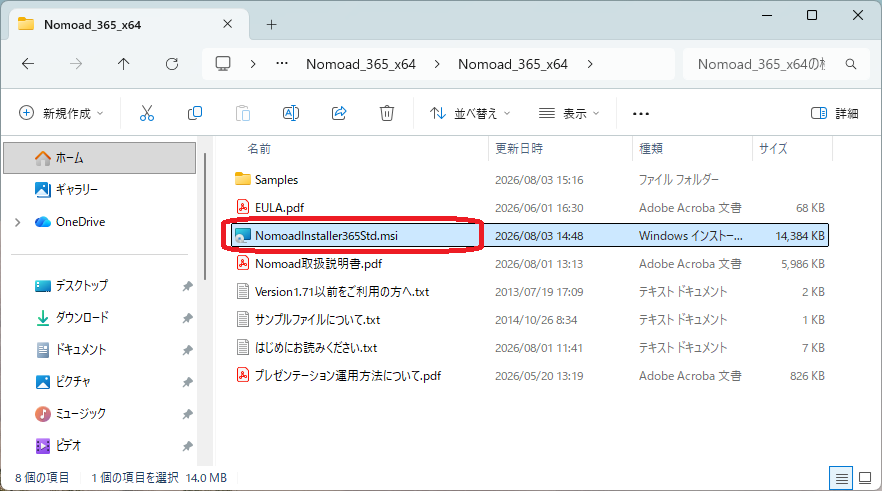
Task: Click chevron right of the PC icon
Action: pyautogui.click(x=253, y=64)
